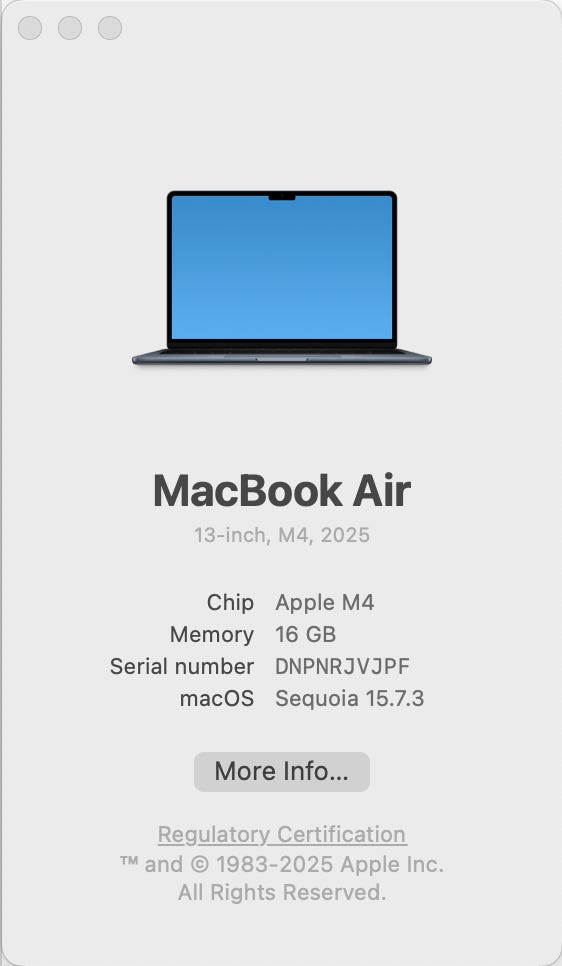562x966 pixels.
Task: Select the 16 GB memory value
Action: click(x=306, y=635)
